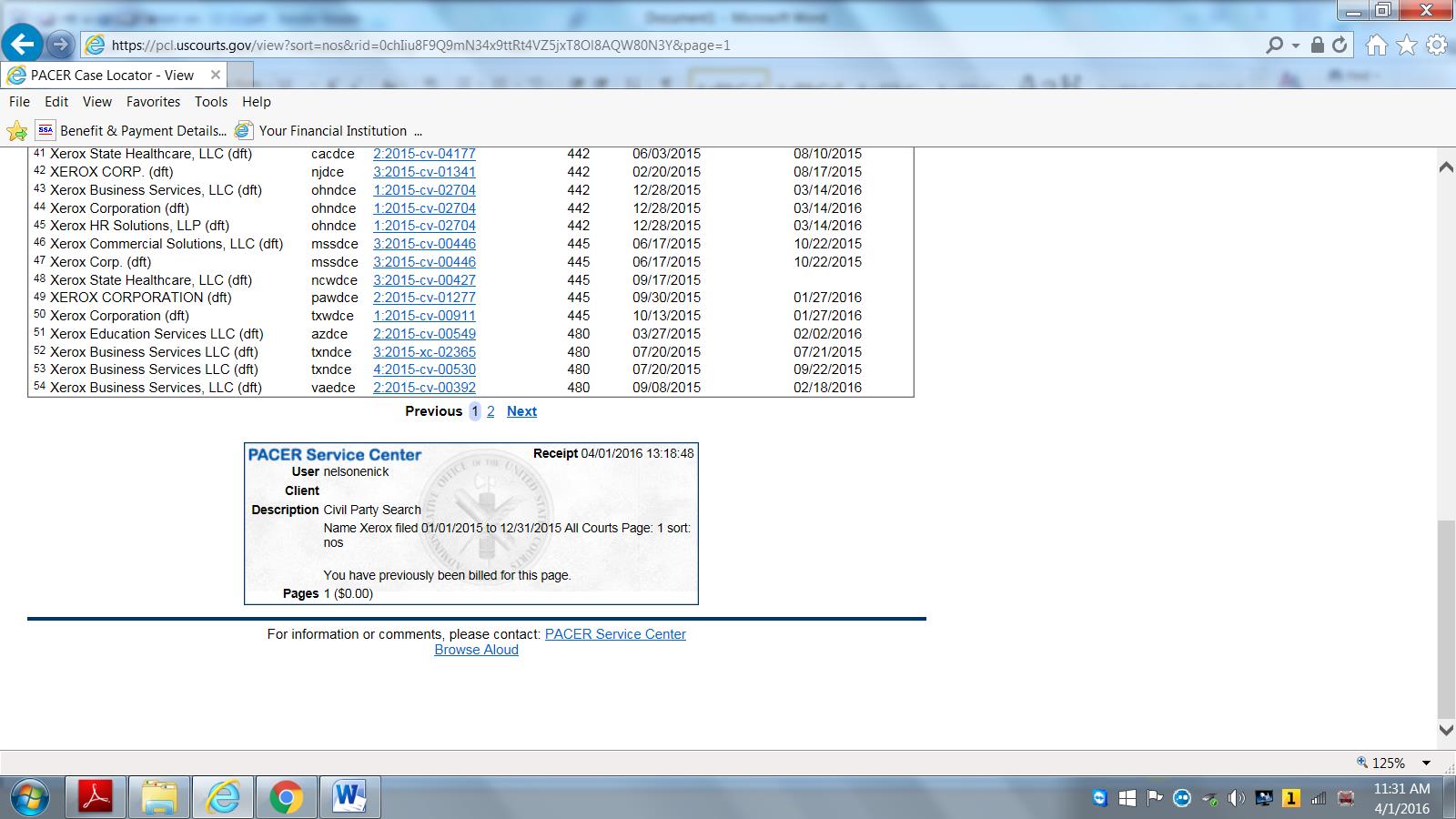Screen dimensions: 1456x819
Task: Click the security lock icon
Action: pos(1317,45)
